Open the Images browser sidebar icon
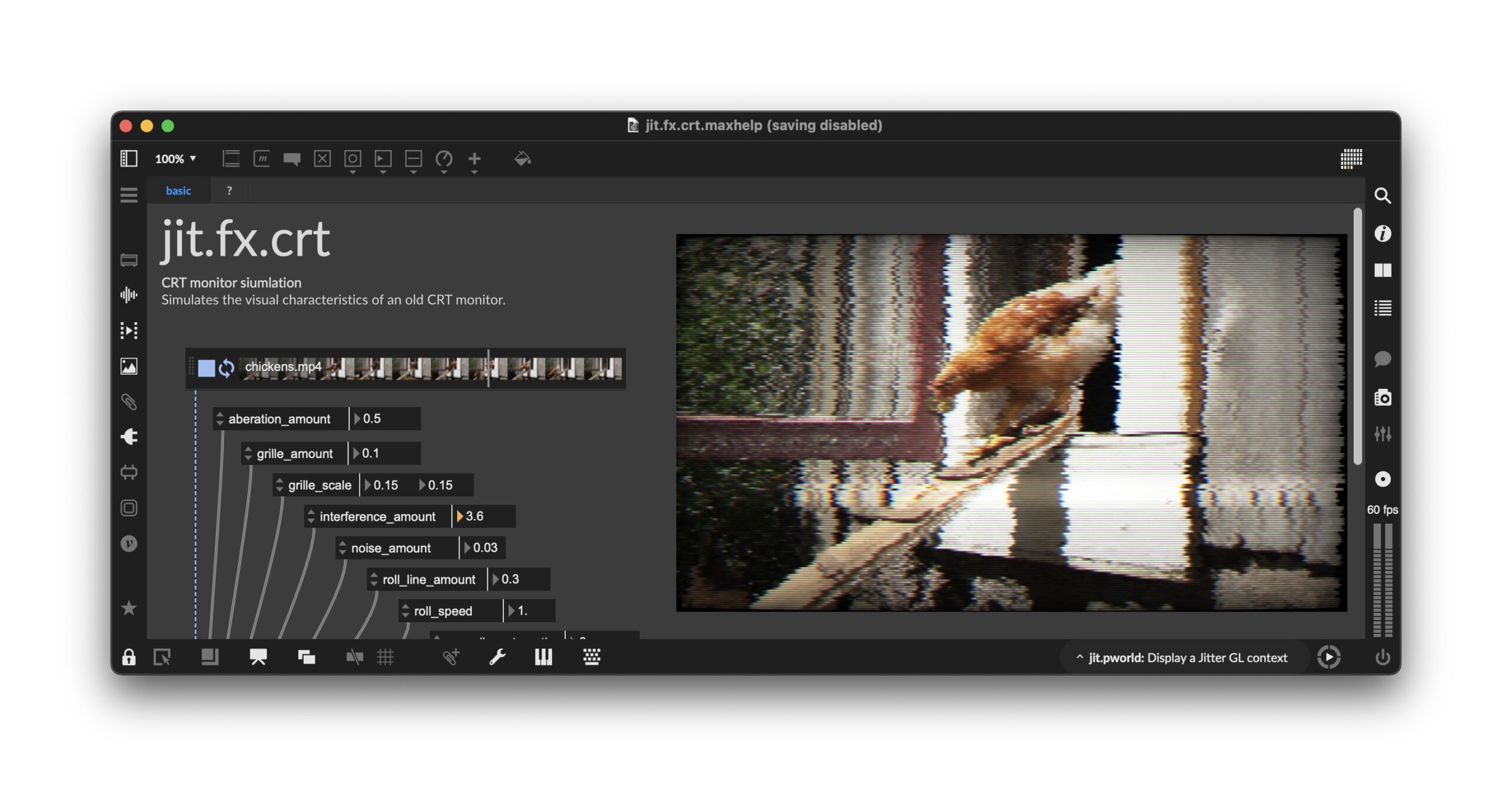 coord(129,366)
